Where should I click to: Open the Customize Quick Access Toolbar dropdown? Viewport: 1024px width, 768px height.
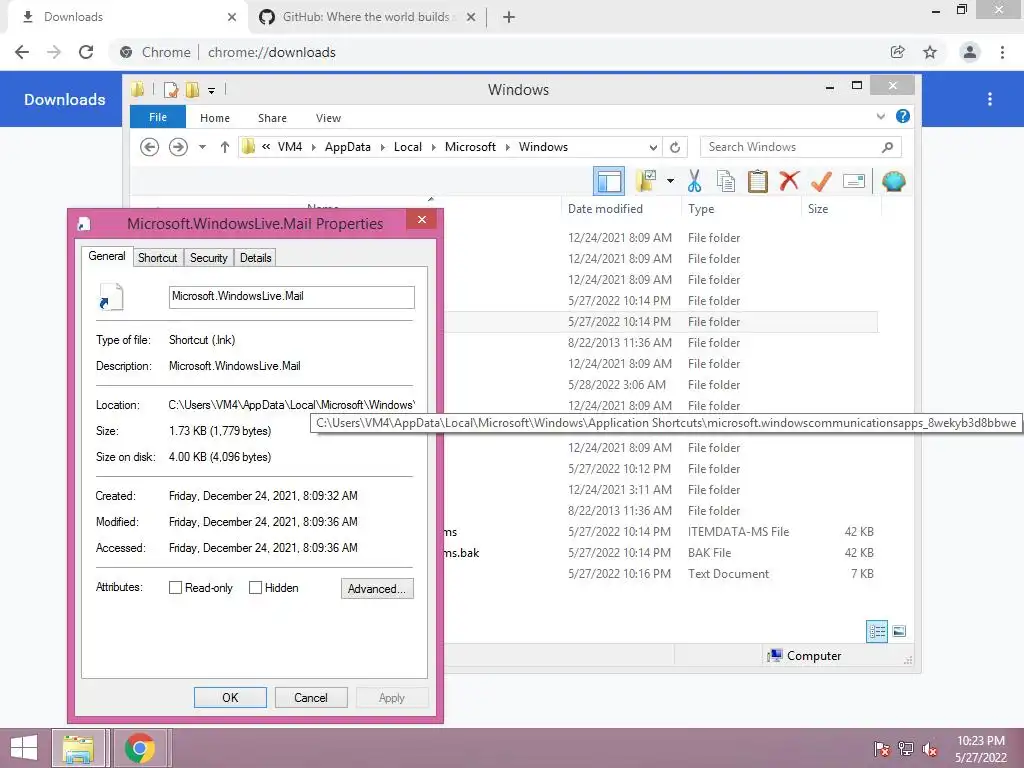pyautogui.click(x=212, y=90)
